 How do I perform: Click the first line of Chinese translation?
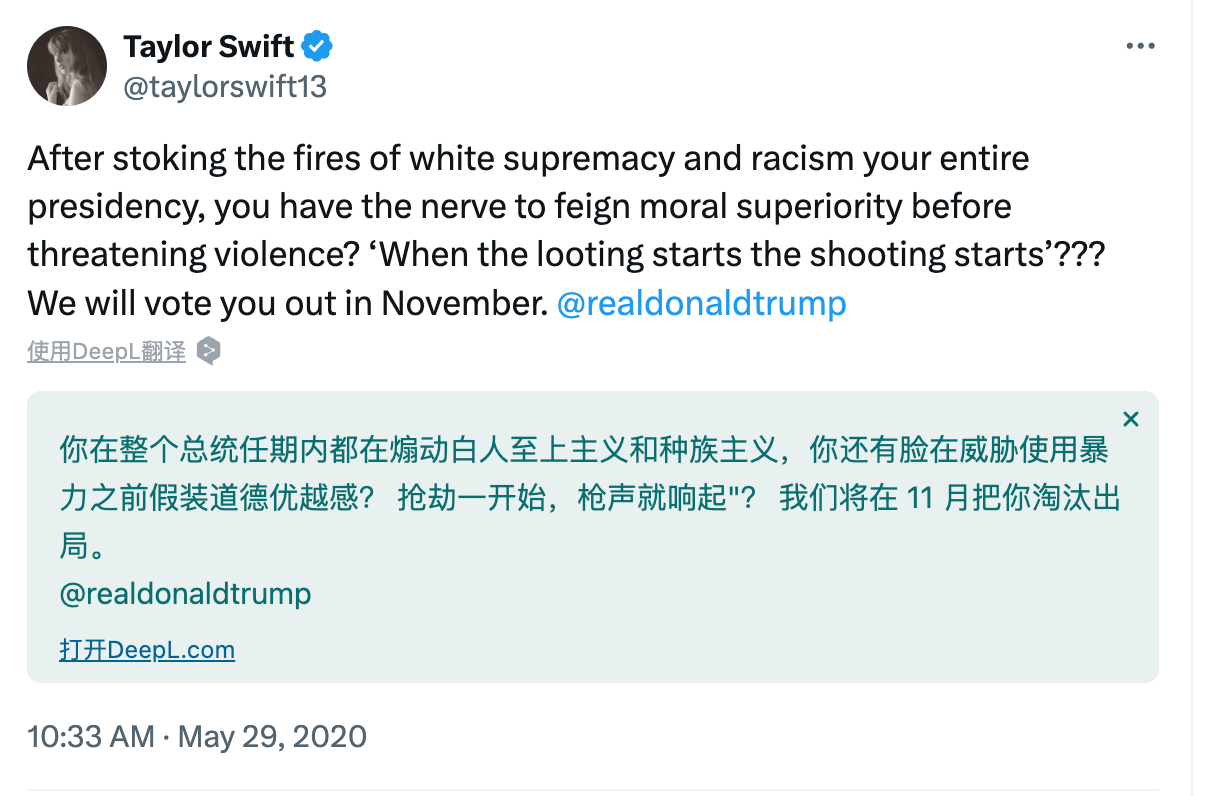click(x=584, y=450)
